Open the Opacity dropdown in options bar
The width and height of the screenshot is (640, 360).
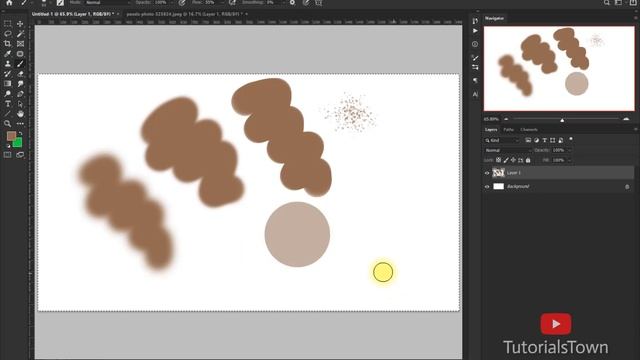[x=161, y=2]
